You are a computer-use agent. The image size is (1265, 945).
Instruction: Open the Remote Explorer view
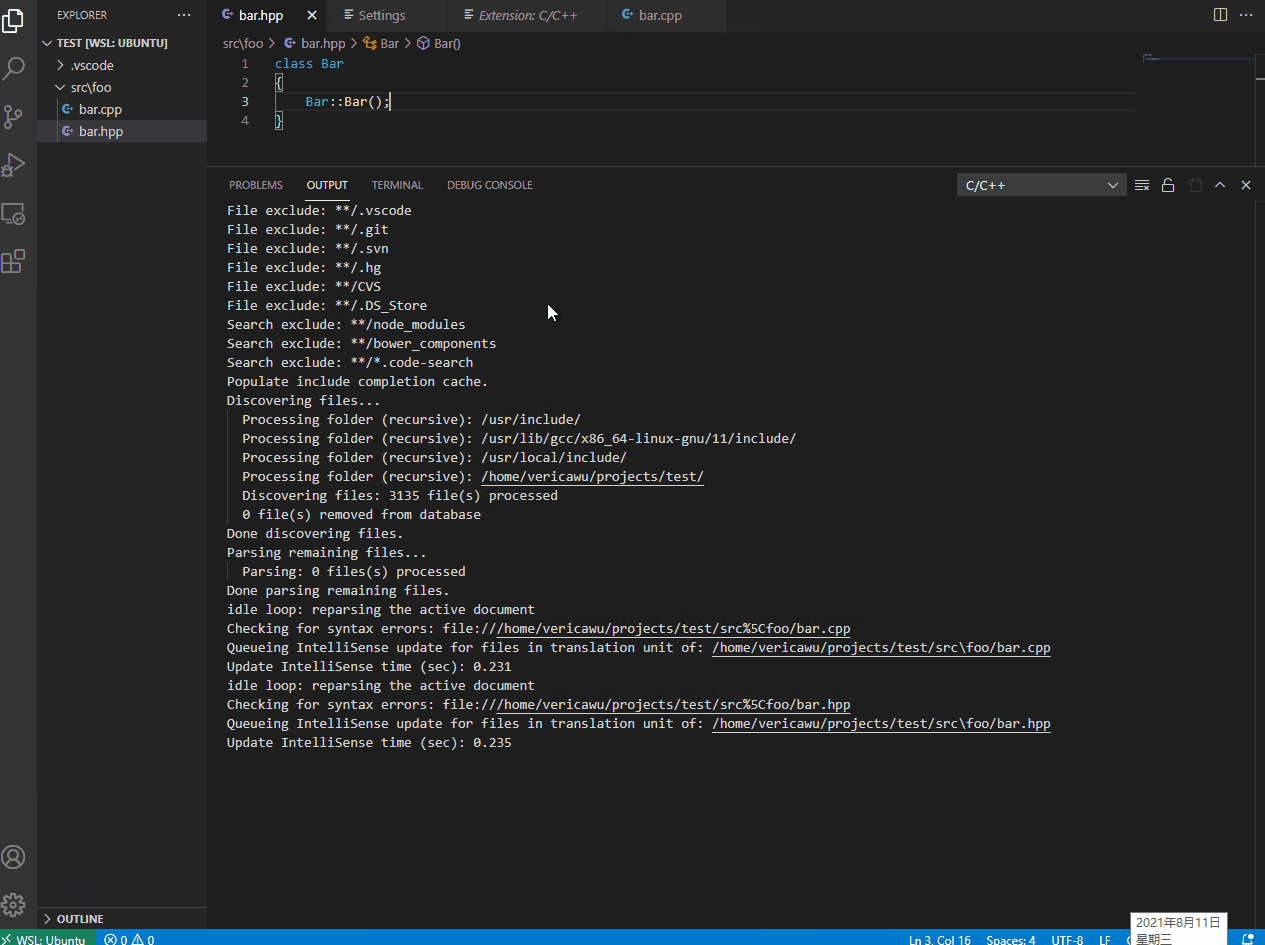pyautogui.click(x=14, y=213)
